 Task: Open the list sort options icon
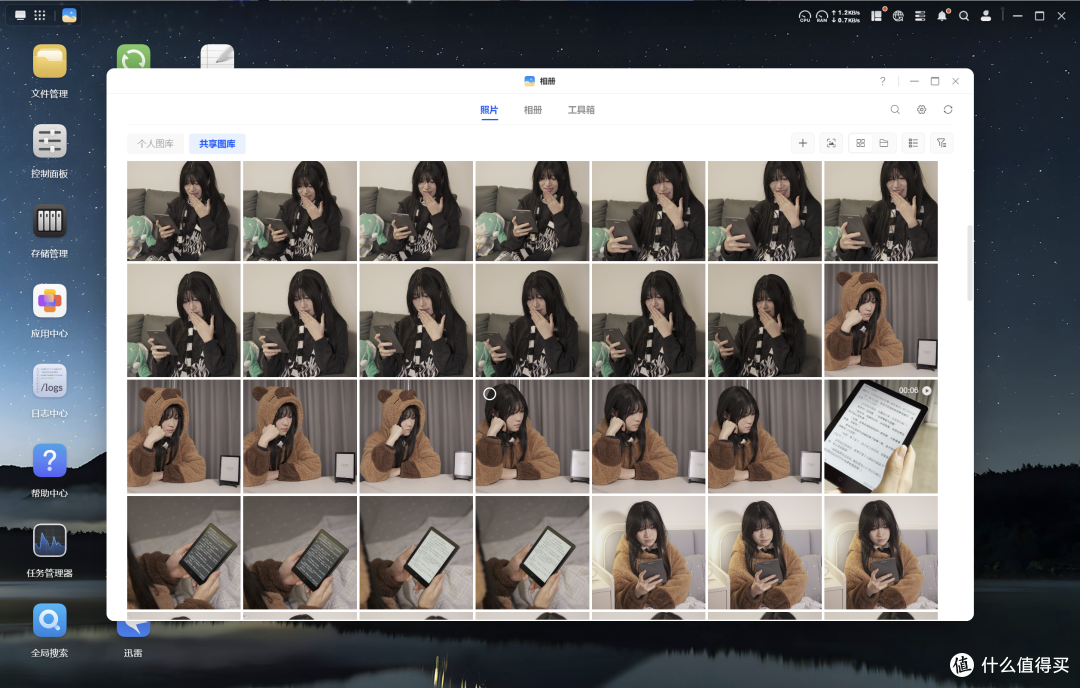[913, 143]
